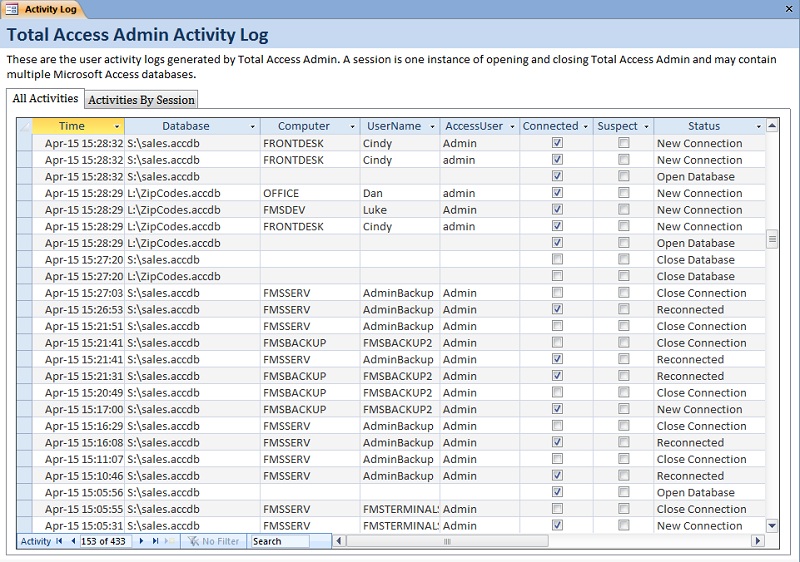Click the Apr-15 15:17:00 time cell
The width and height of the screenshot is (800, 562).
point(79,409)
